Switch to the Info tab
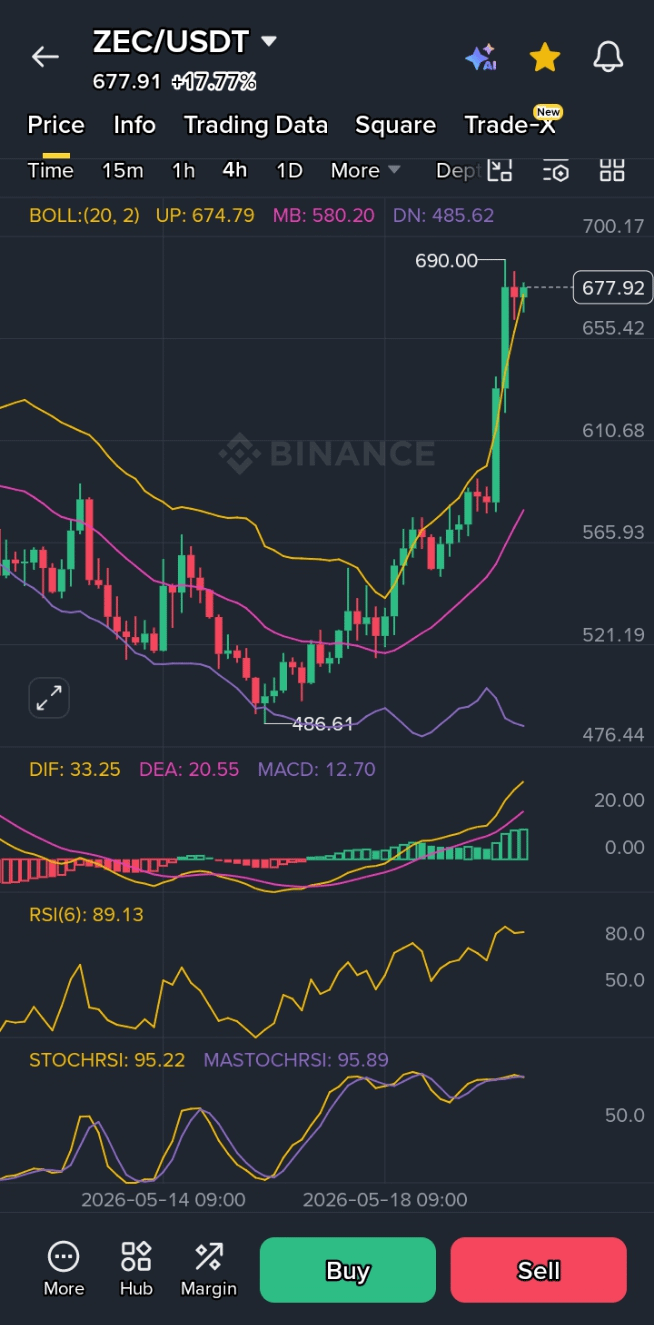Image resolution: width=654 pixels, height=1325 pixels. (x=134, y=125)
